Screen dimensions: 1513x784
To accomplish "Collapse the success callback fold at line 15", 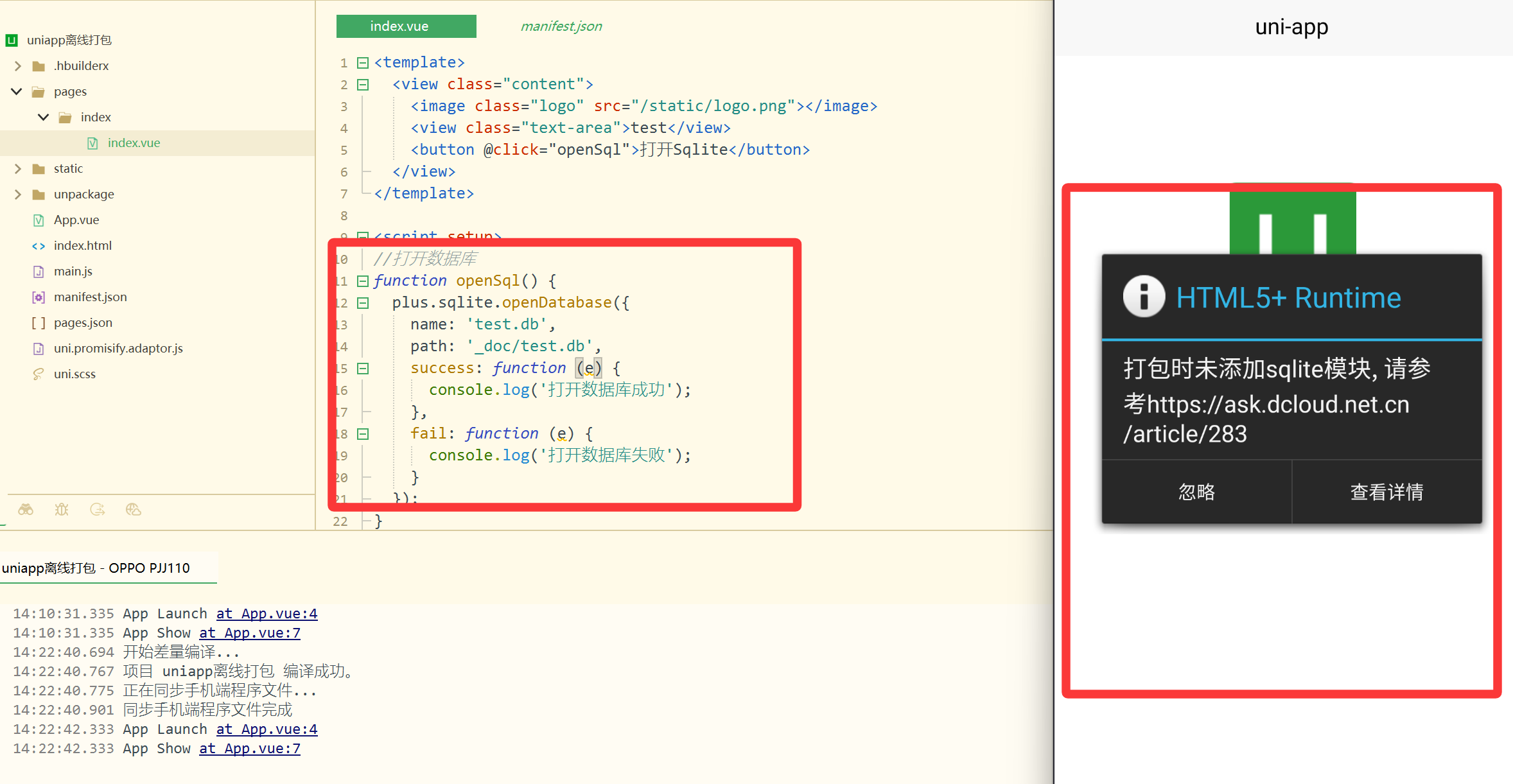I will pos(363,368).
